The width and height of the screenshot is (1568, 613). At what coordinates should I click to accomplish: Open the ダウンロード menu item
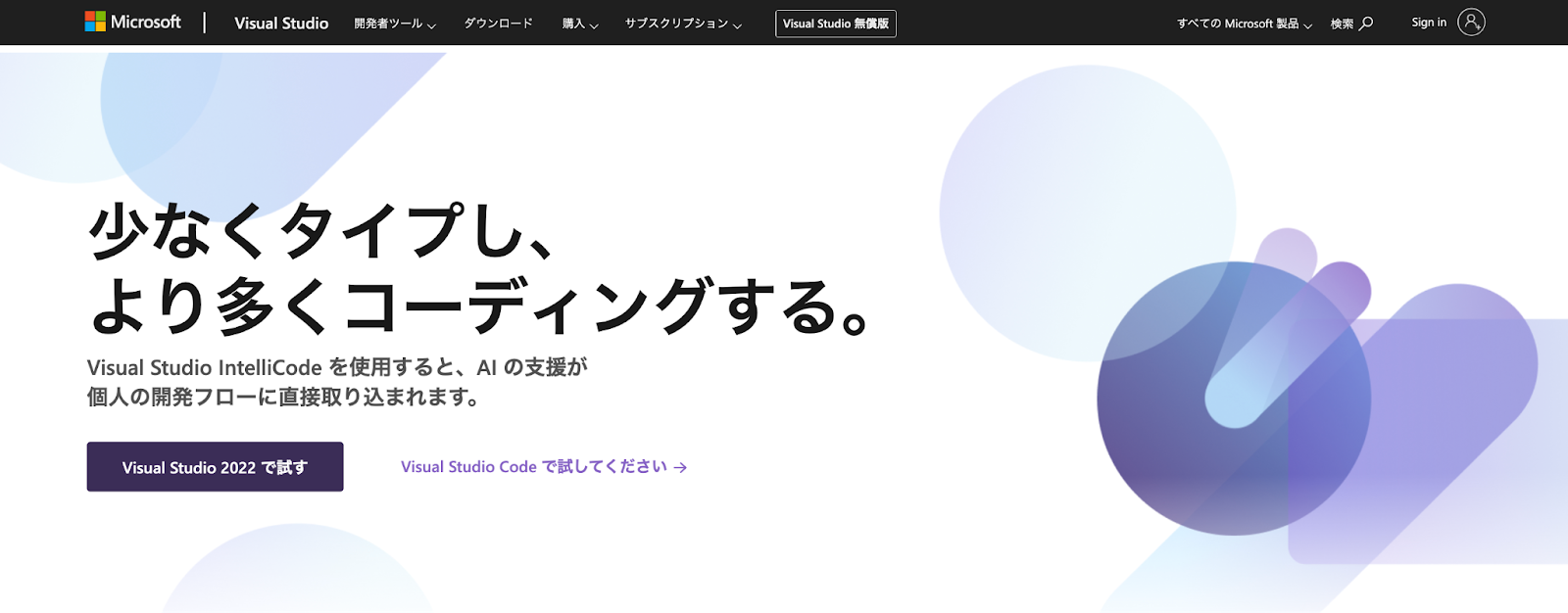click(x=499, y=24)
